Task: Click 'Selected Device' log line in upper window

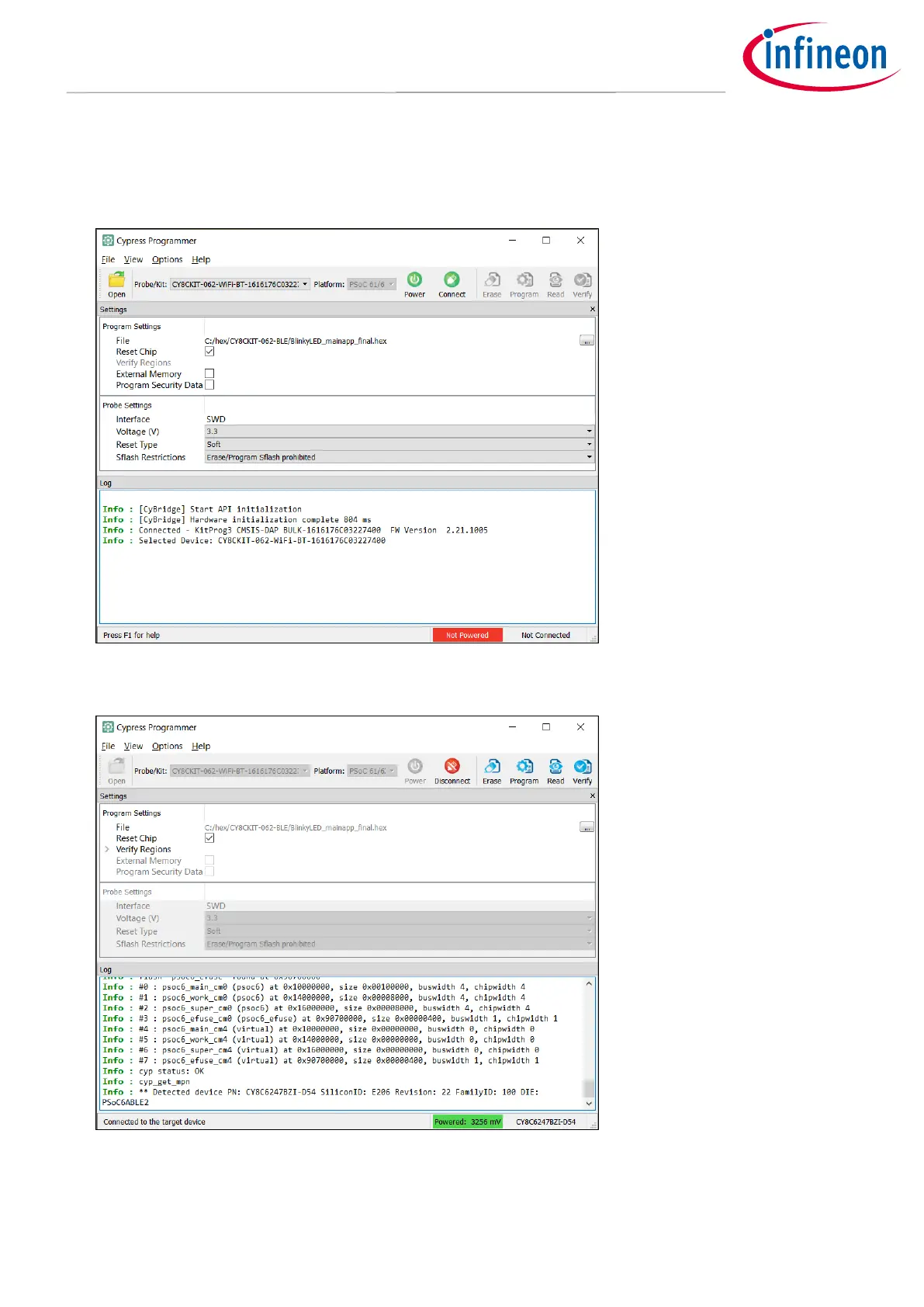Action: pyautogui.click(x=244, y=541)
